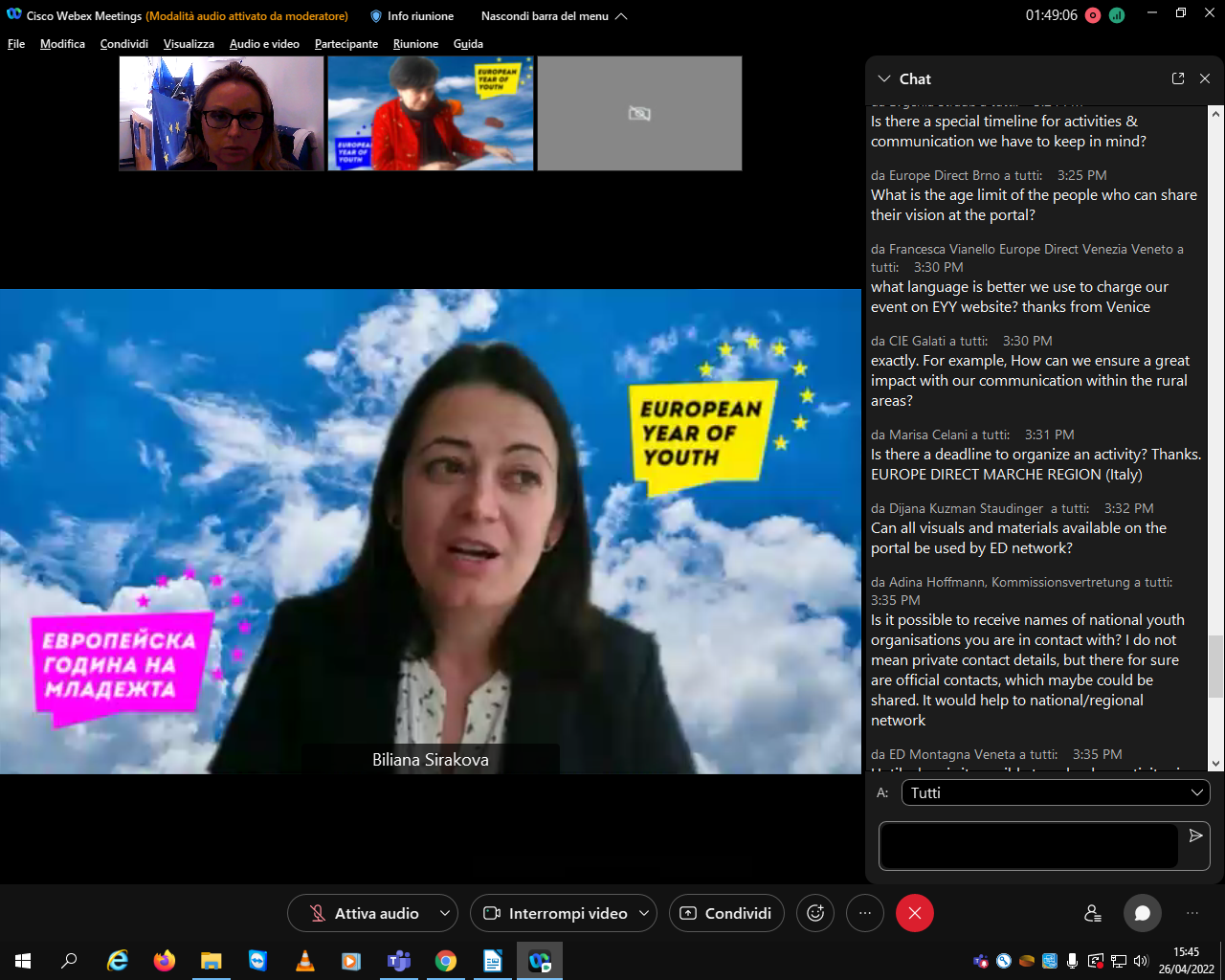Toggle Attiva audio unmute button
This screenshot has height=980, width=1225.
click(x=364, y=913)
